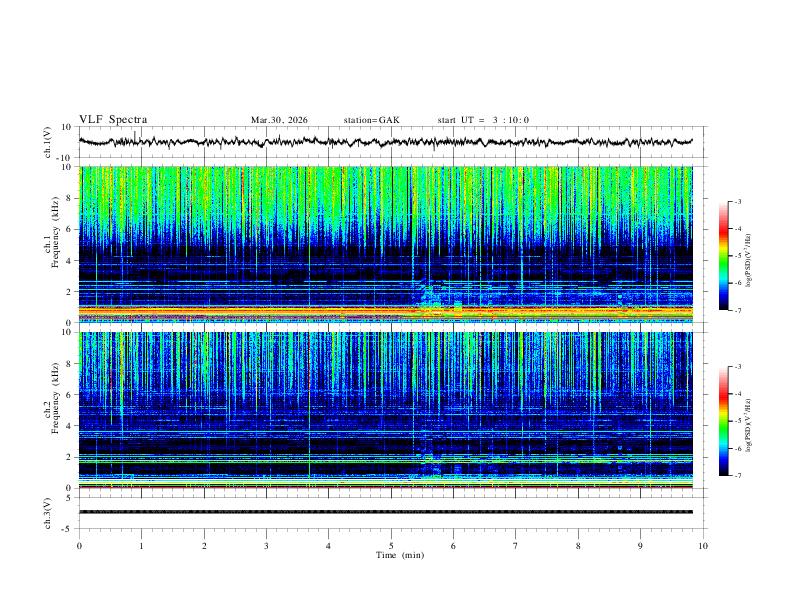
Task: Click the VLF Spectra title text
Action: point(113,120)
